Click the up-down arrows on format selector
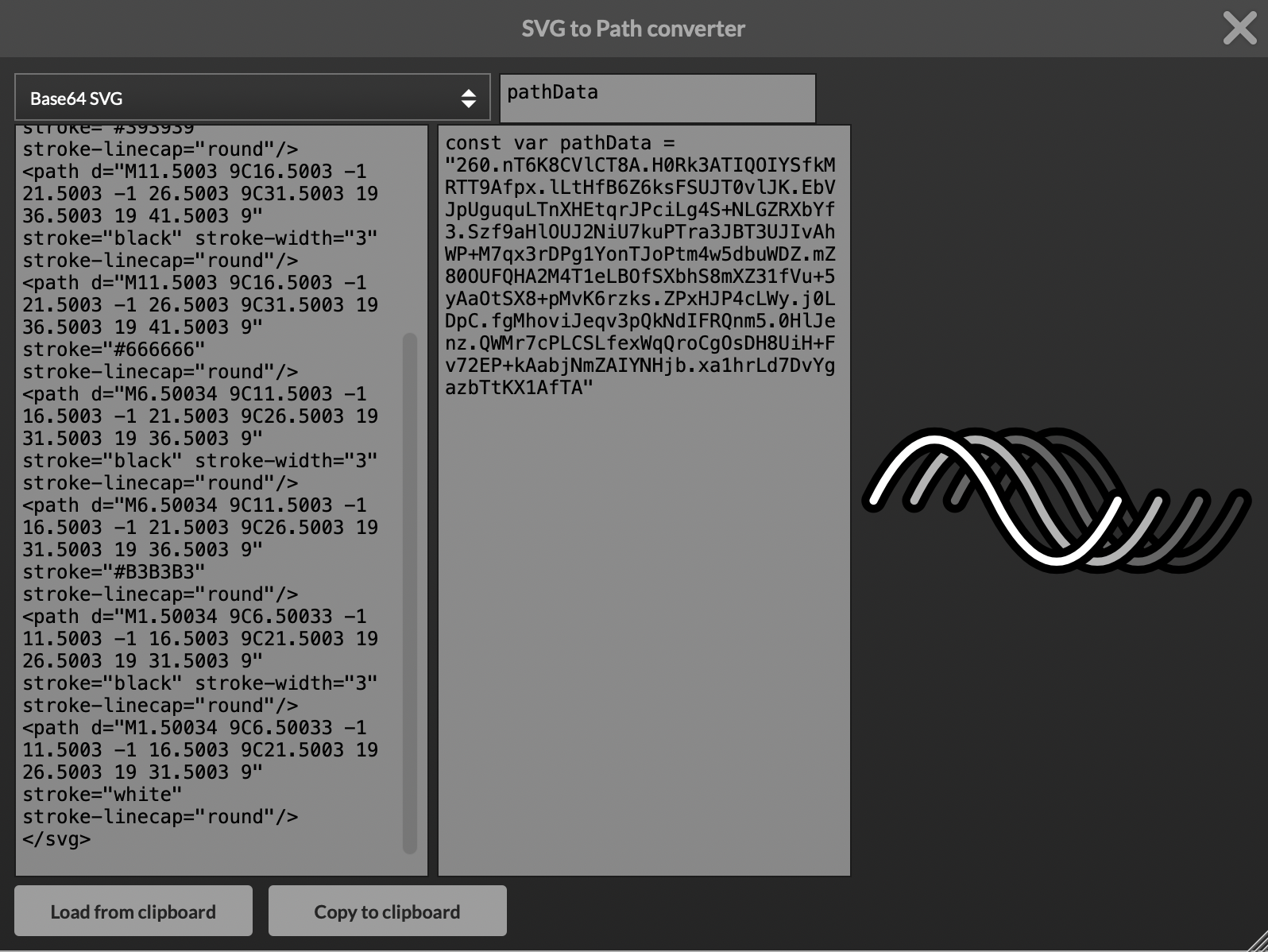This screenshot has width=1268, height=952. [x=469, y=99]
